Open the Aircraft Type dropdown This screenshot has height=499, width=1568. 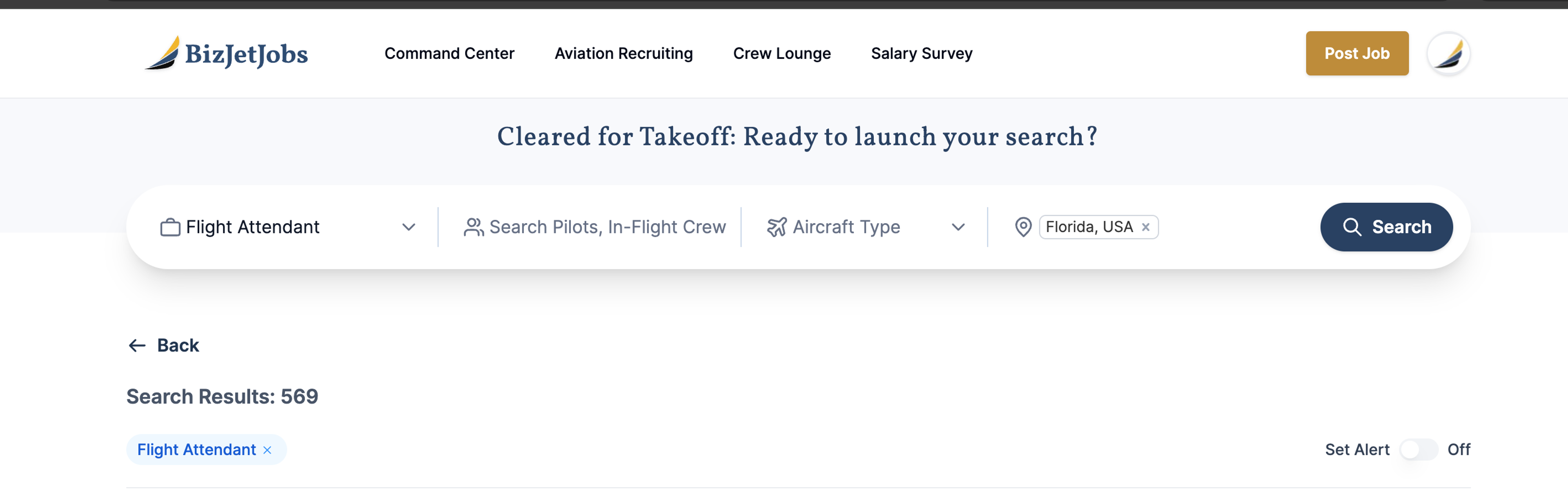[958, 227]
